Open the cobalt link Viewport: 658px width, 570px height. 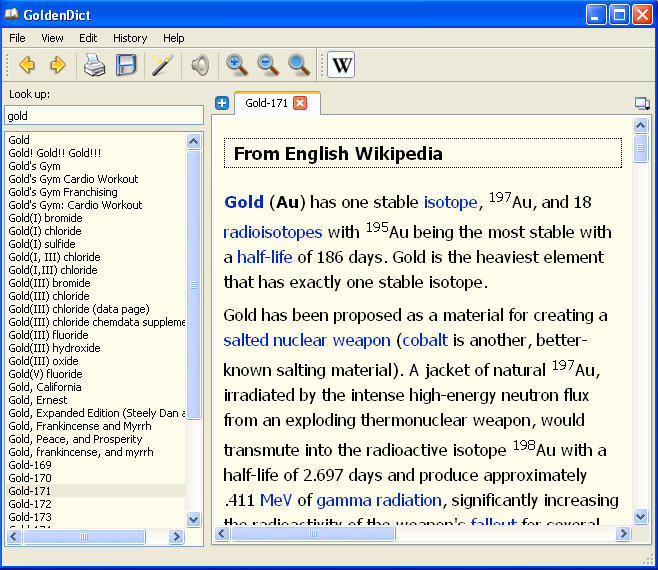[x=425, y=340]
